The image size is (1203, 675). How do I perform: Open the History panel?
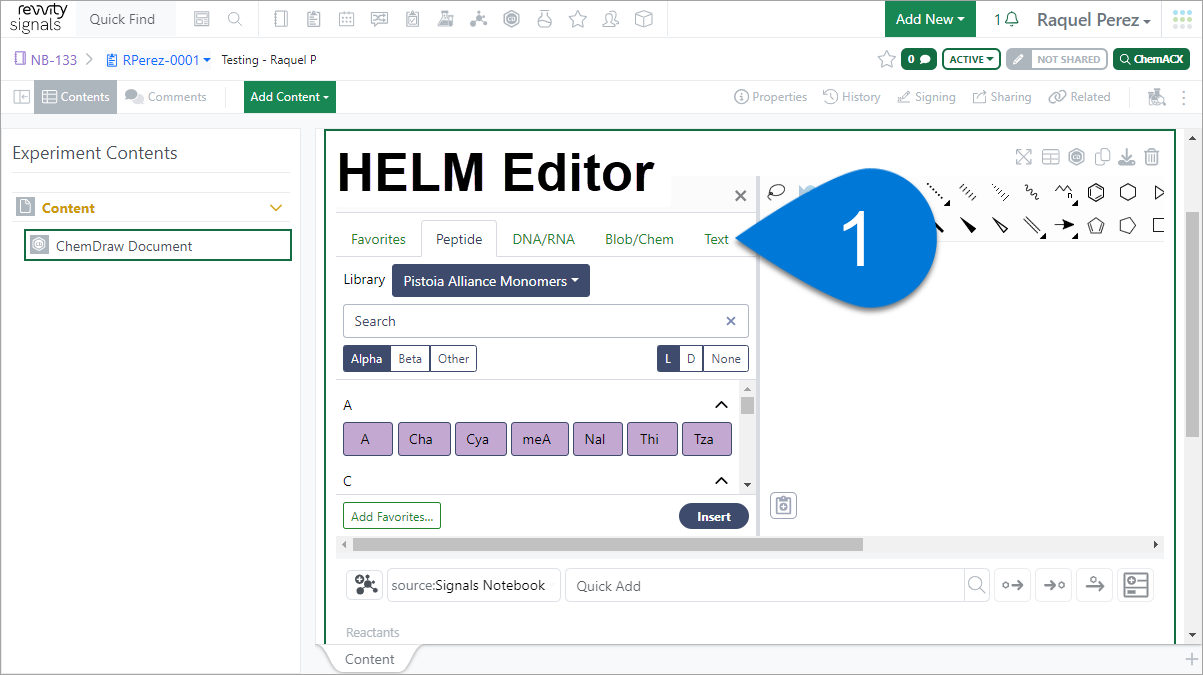pos(852,97)
